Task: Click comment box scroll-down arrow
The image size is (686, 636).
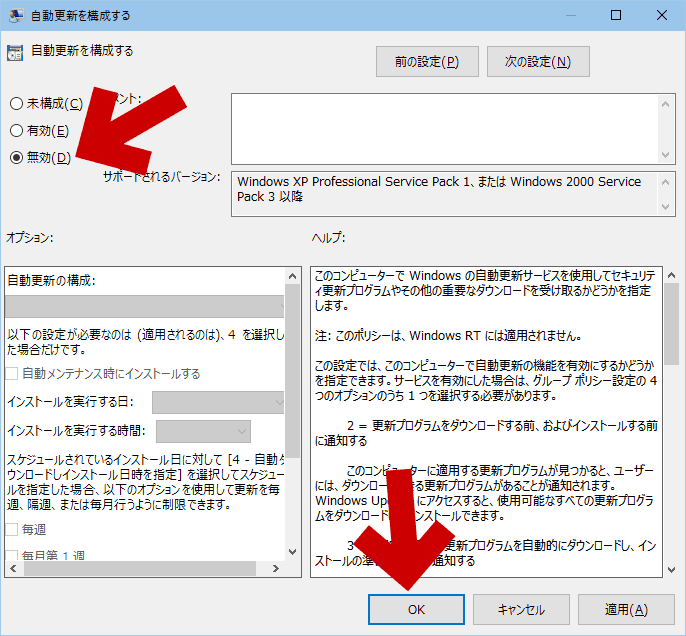Action: [665, 154]
